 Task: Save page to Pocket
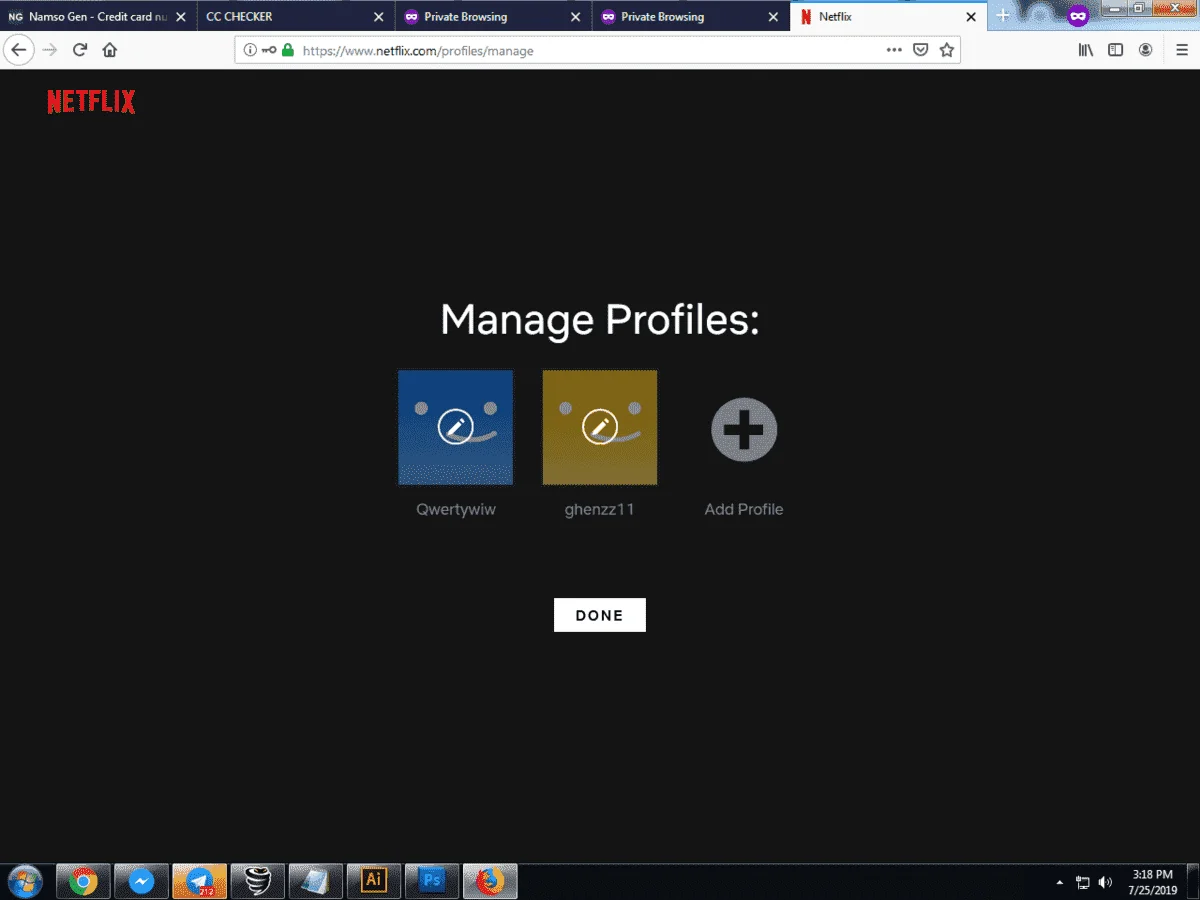(921, 50)
